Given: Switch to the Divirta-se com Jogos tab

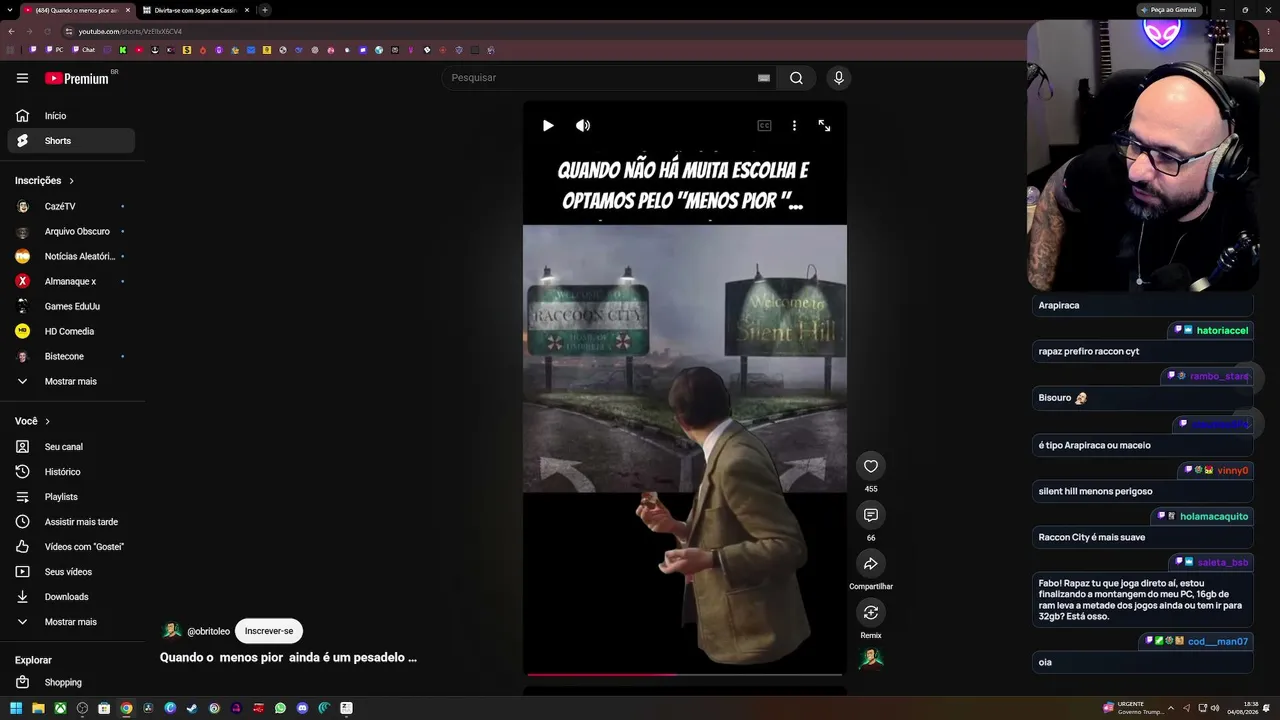Looking at the screenshot, I should [x=195, y=10].
